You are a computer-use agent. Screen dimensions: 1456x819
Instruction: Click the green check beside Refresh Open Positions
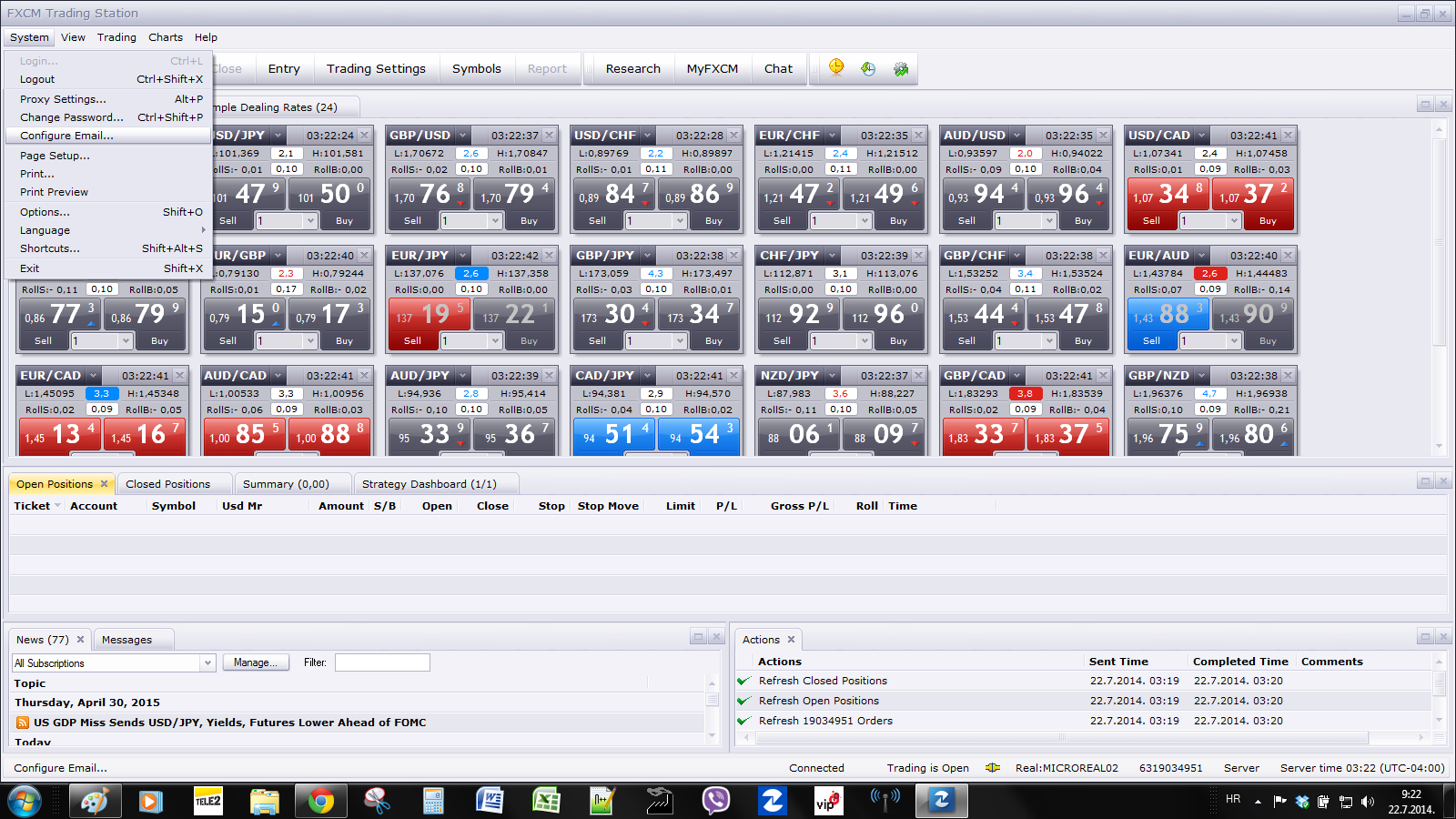click(x=744, y=701)
